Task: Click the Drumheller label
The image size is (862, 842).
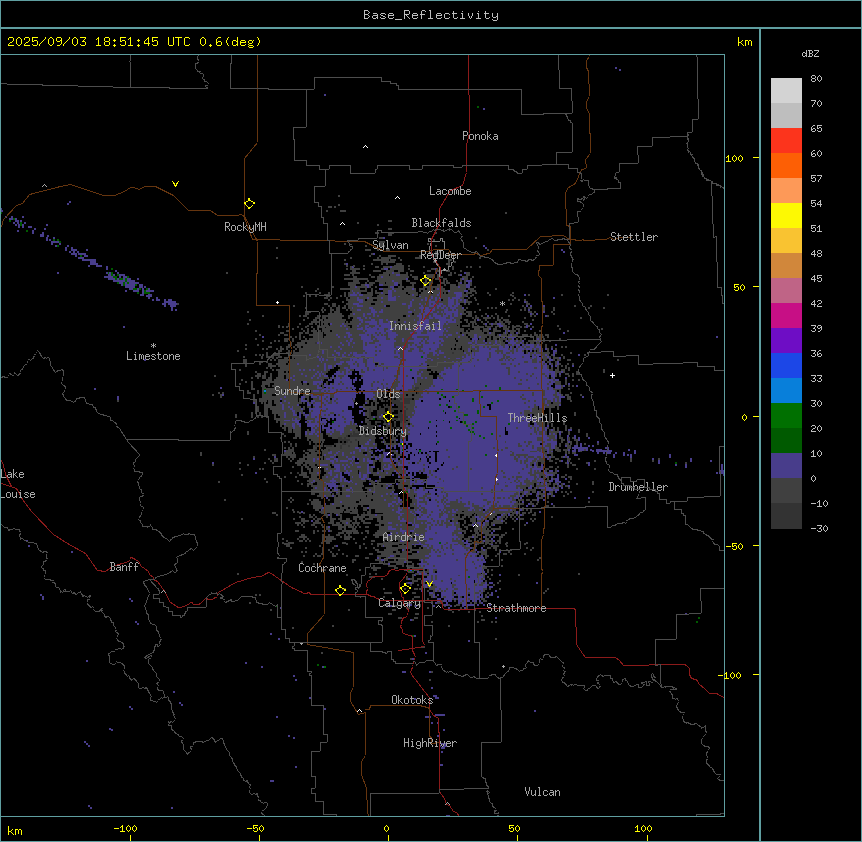Action: coord(638,487)
